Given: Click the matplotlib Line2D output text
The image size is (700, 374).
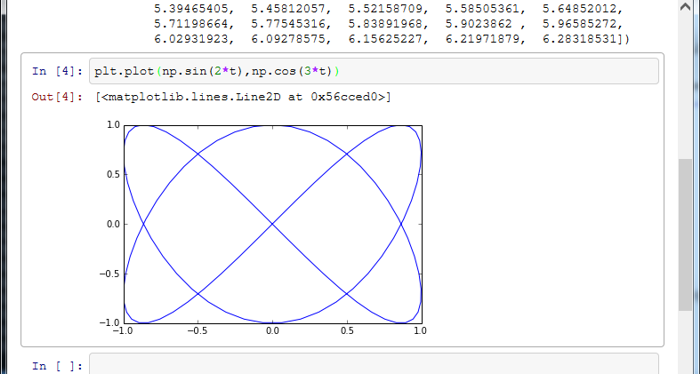Looking at the screenshot, I should pos(243,97).
